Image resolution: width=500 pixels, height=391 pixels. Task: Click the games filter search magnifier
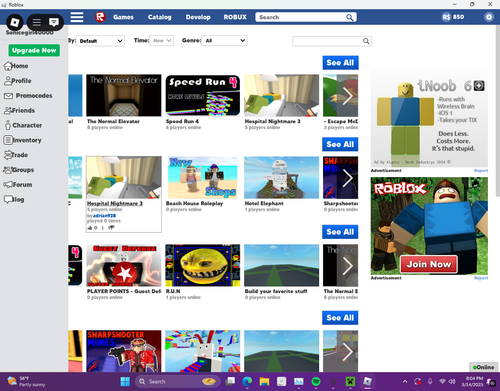point(366,41)
